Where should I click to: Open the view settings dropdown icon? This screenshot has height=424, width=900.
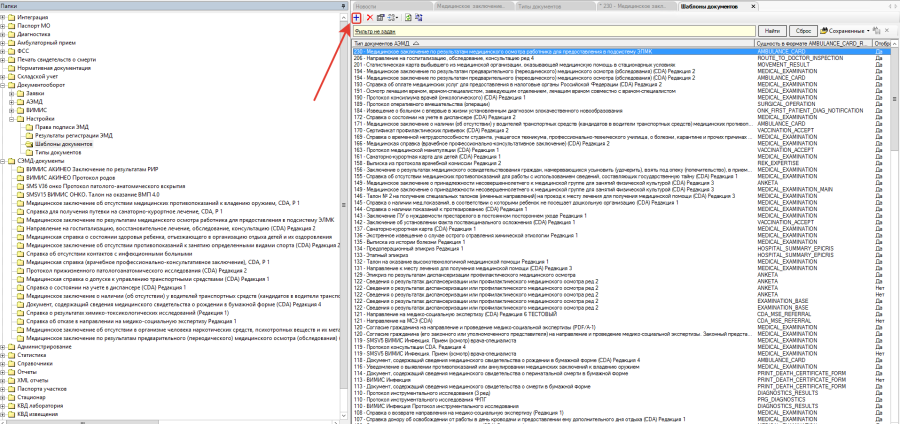393,18
